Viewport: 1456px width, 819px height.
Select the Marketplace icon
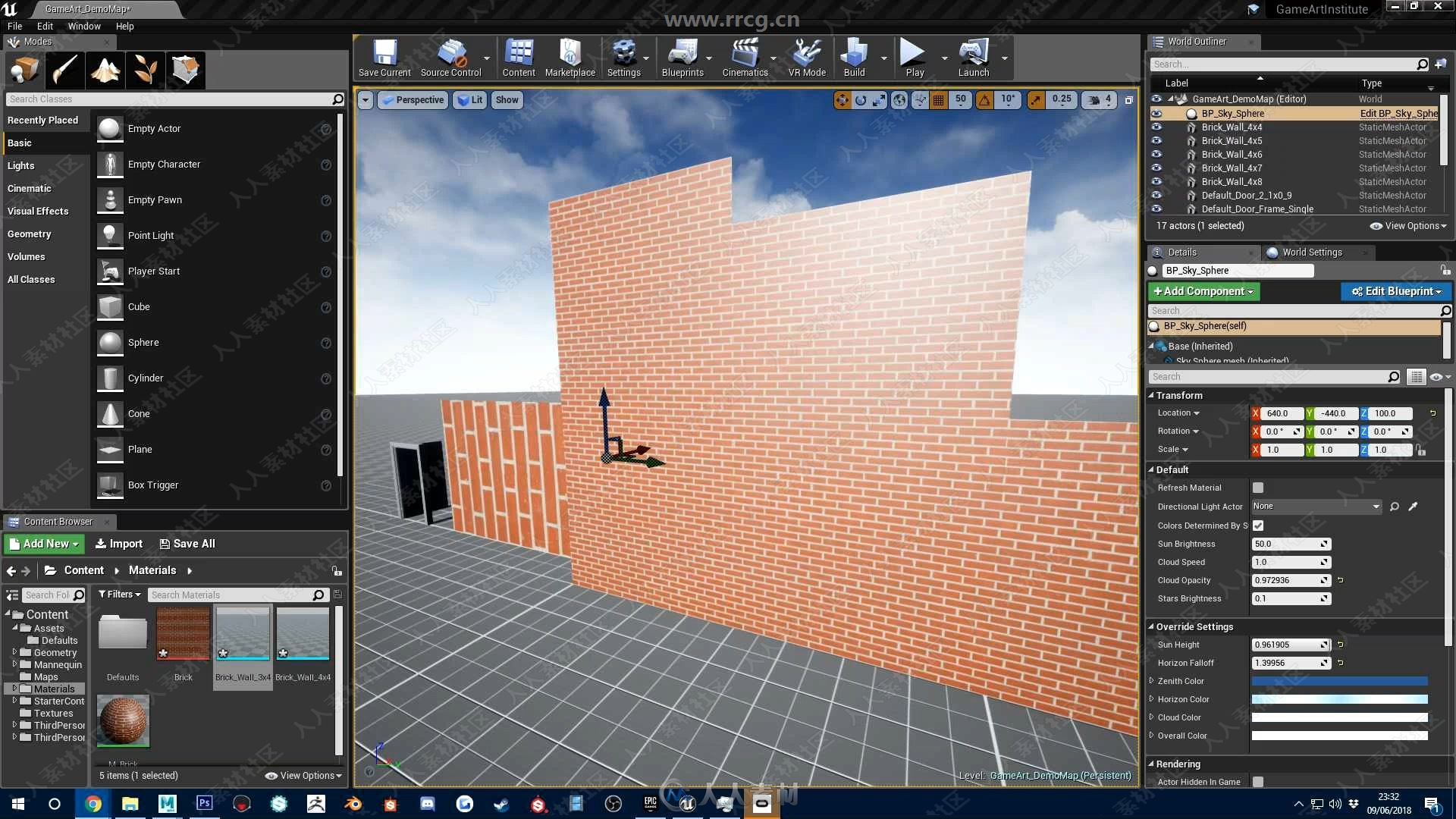coord(570,58)
